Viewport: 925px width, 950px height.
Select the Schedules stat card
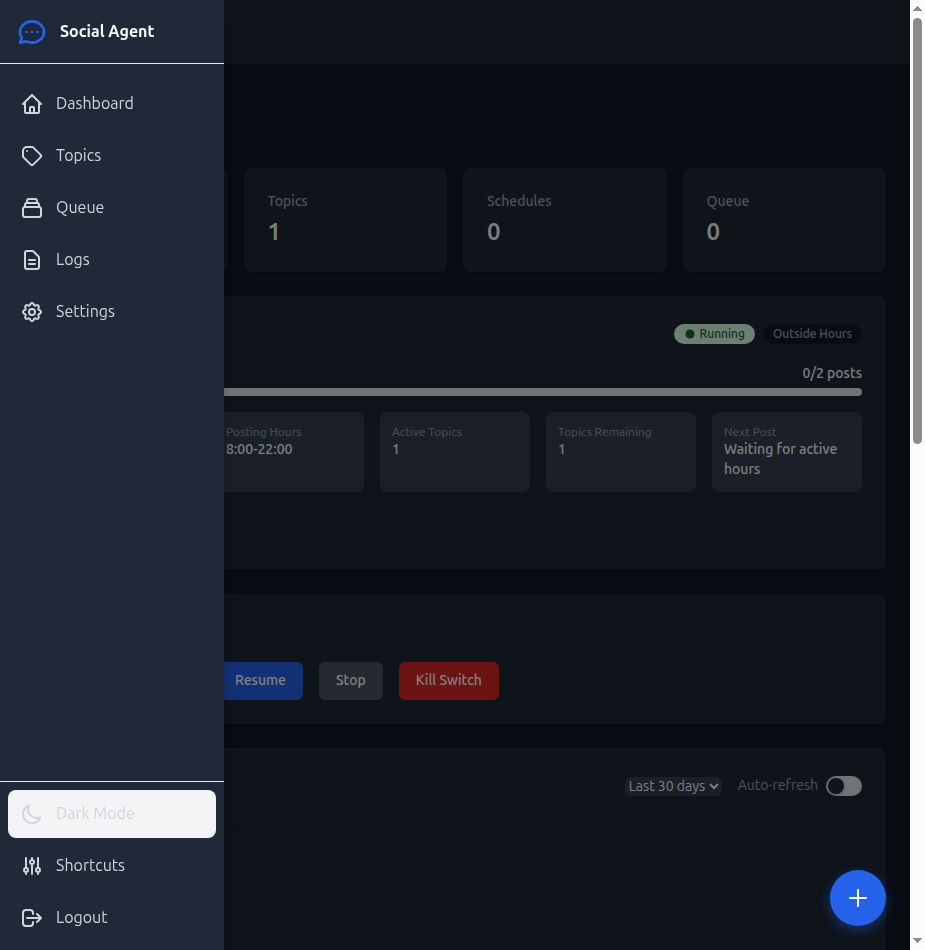[564, 219]
